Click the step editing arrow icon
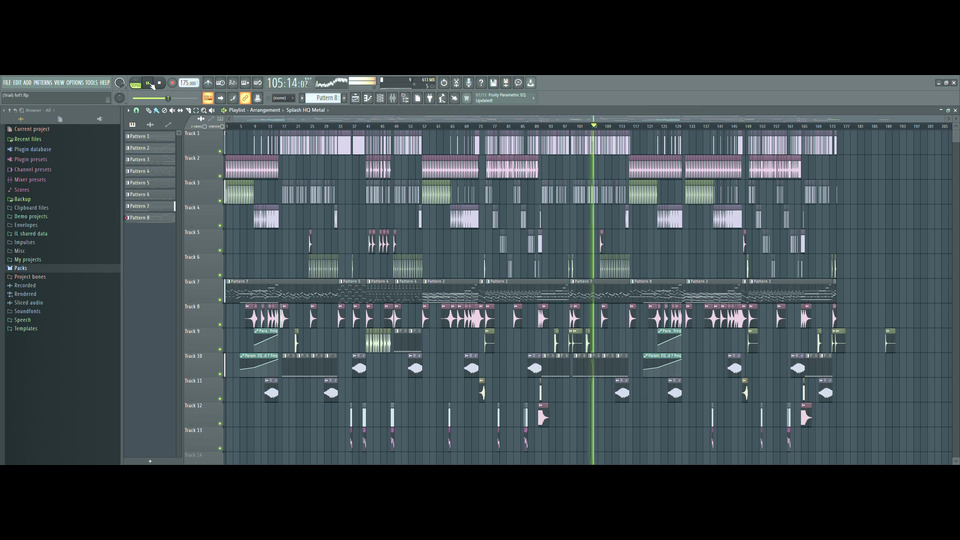Image resolution: width=960 pixels, height=540 pixels. tap(220, 98)
